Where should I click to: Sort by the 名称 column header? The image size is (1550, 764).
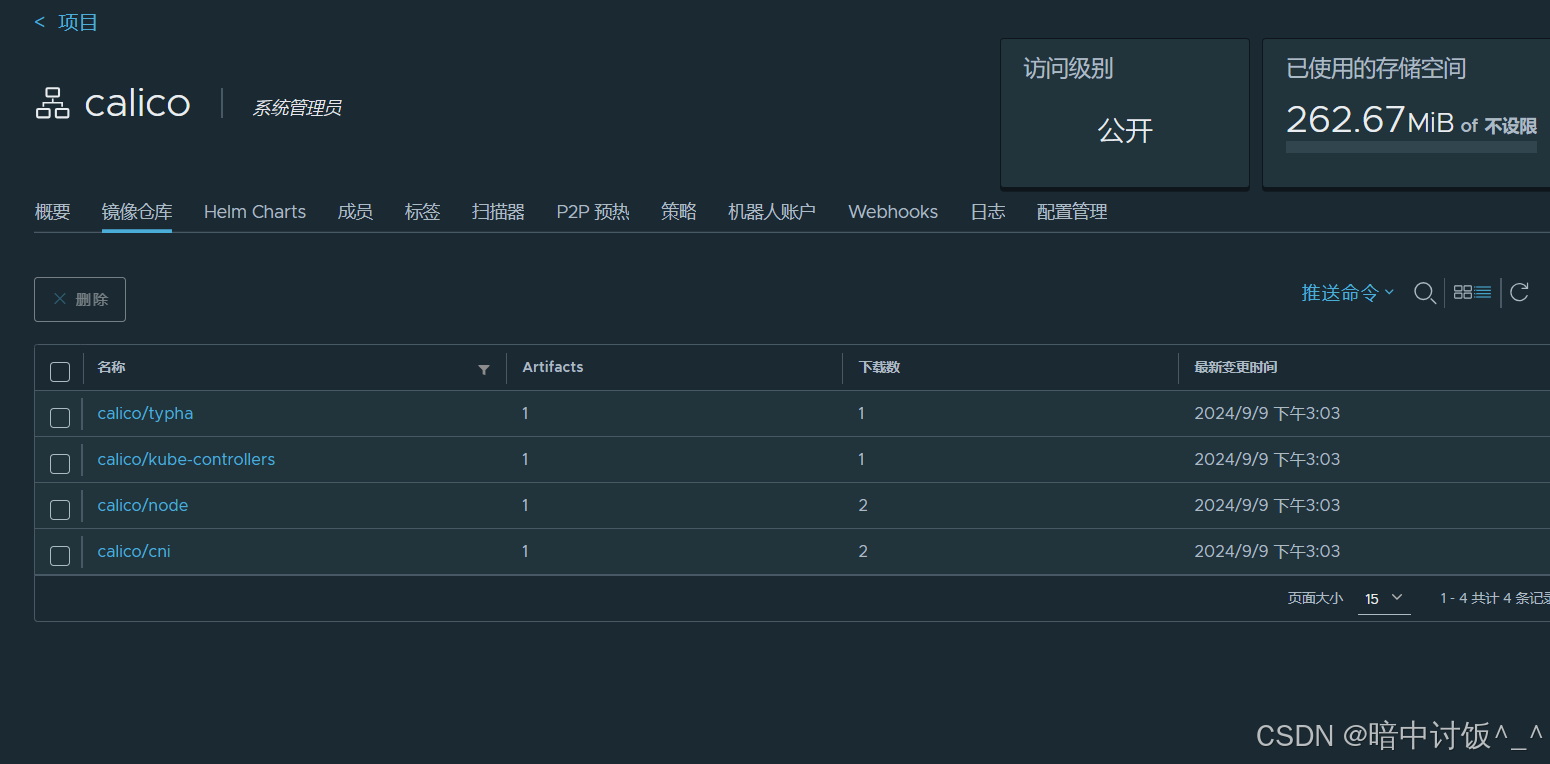click(x=111, y=367)
